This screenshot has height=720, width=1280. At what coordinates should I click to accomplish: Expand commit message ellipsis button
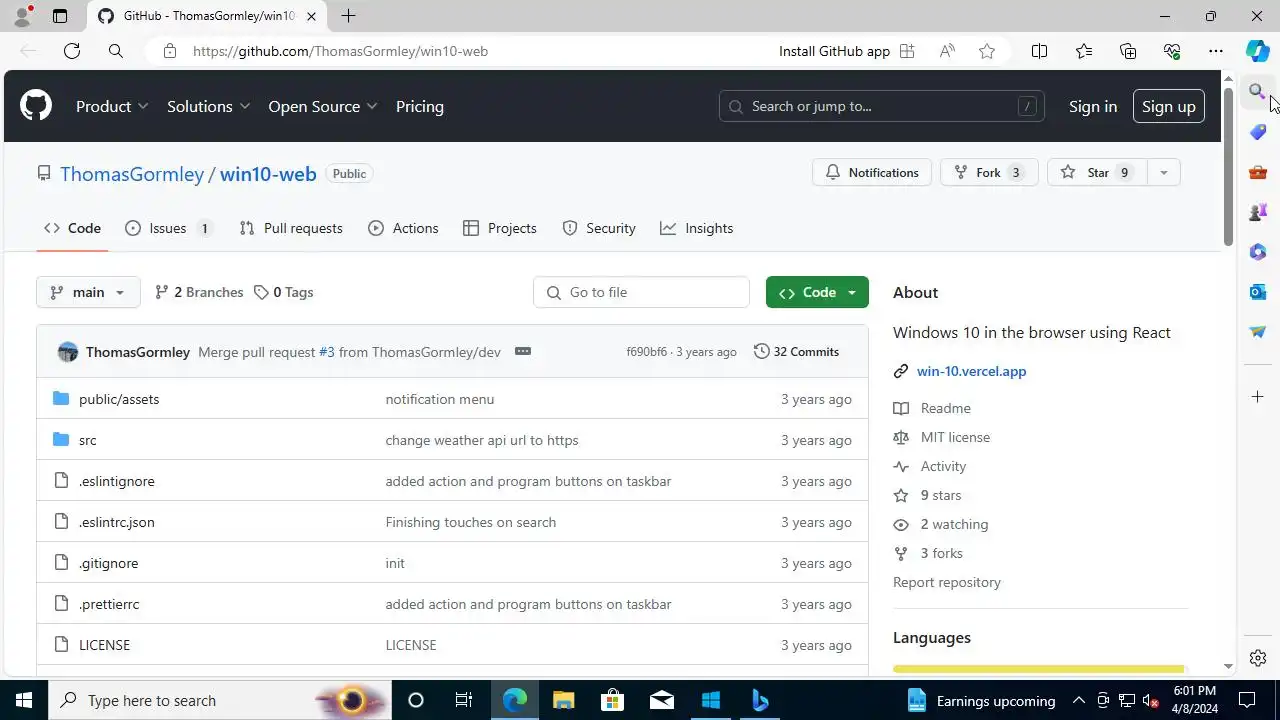[x=522, y=352]
